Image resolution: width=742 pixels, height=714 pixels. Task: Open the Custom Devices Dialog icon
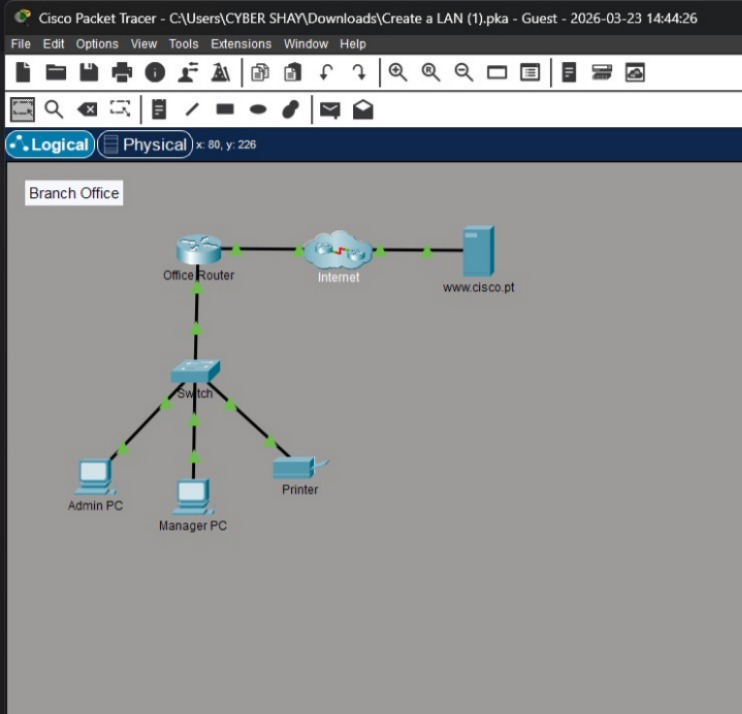coord(530,73)
